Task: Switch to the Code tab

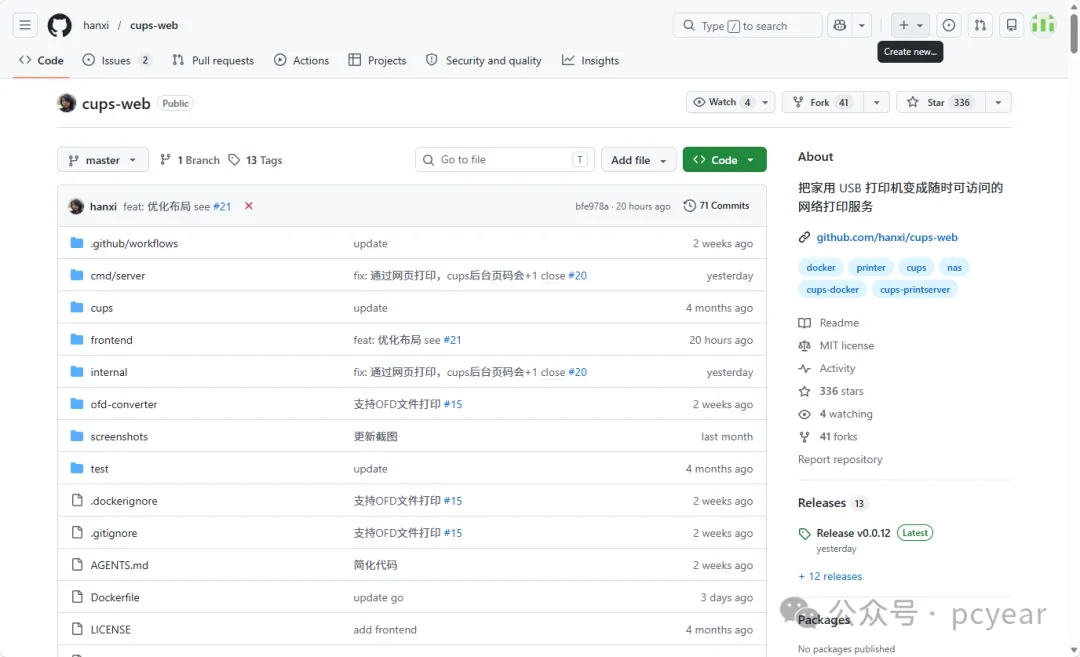Action: coord(41,61)
